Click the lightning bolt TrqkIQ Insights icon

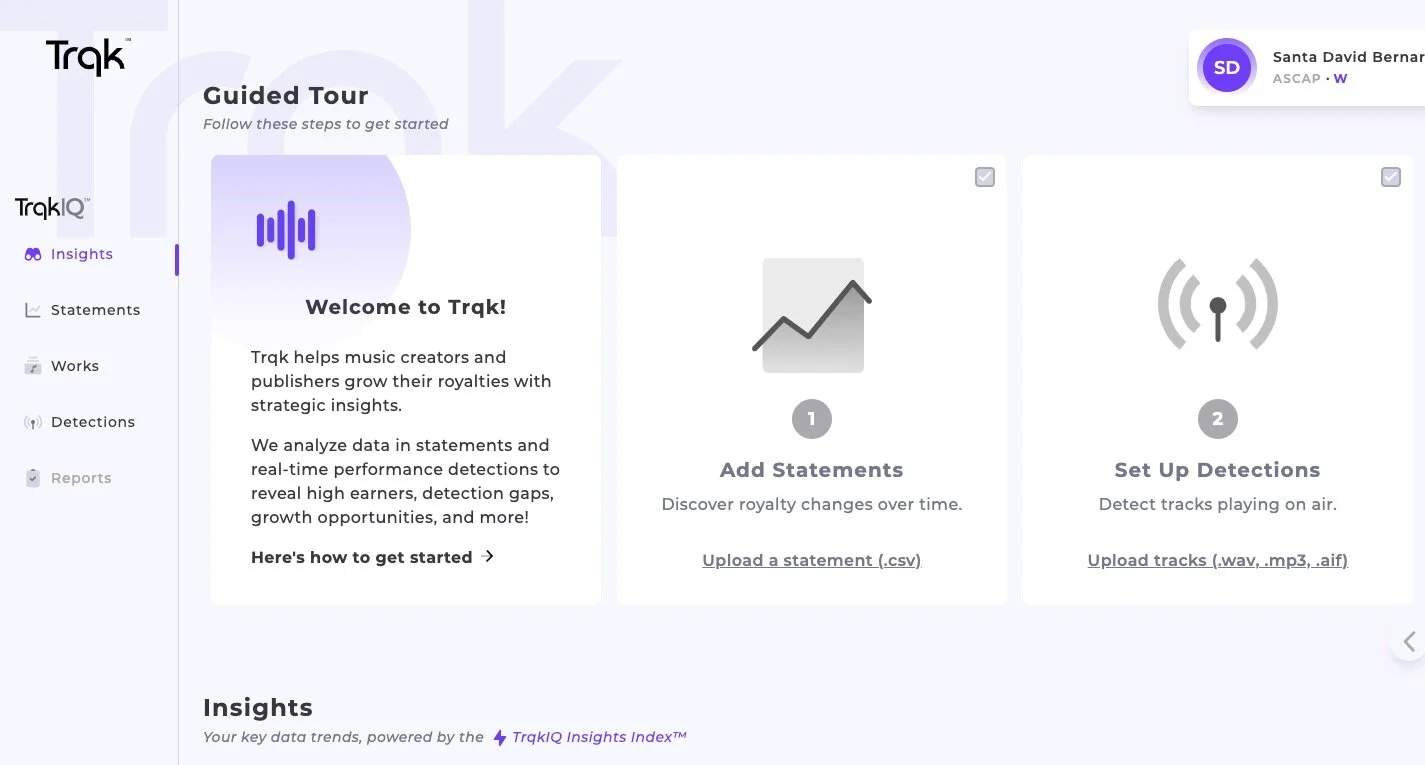[500, 738]
